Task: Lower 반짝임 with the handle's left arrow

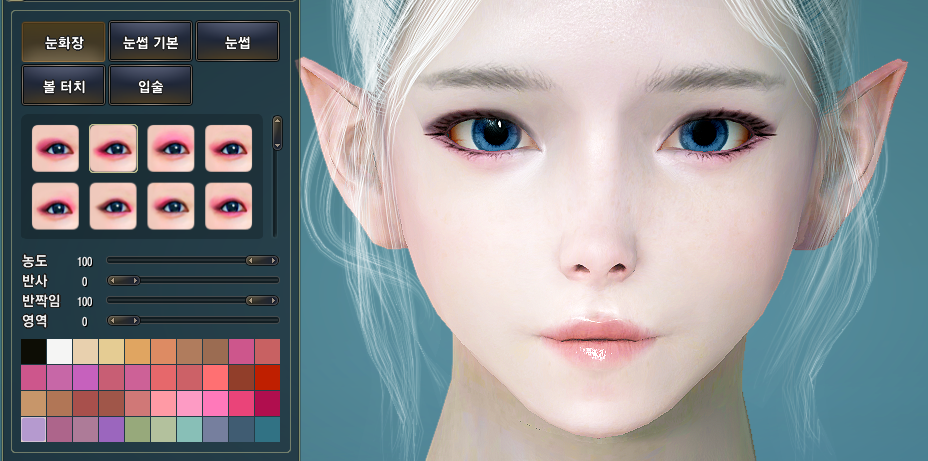Action: click(251, 301)
